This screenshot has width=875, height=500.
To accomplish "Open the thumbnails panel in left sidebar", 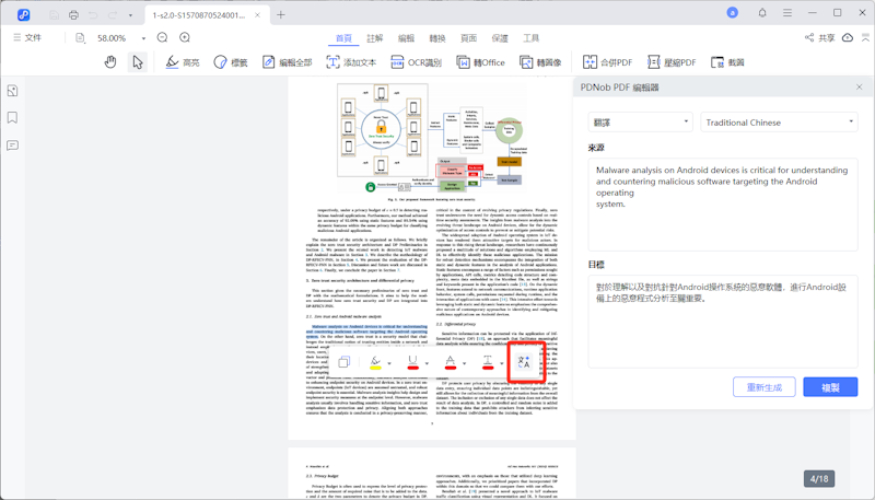I will pos(12,90).
